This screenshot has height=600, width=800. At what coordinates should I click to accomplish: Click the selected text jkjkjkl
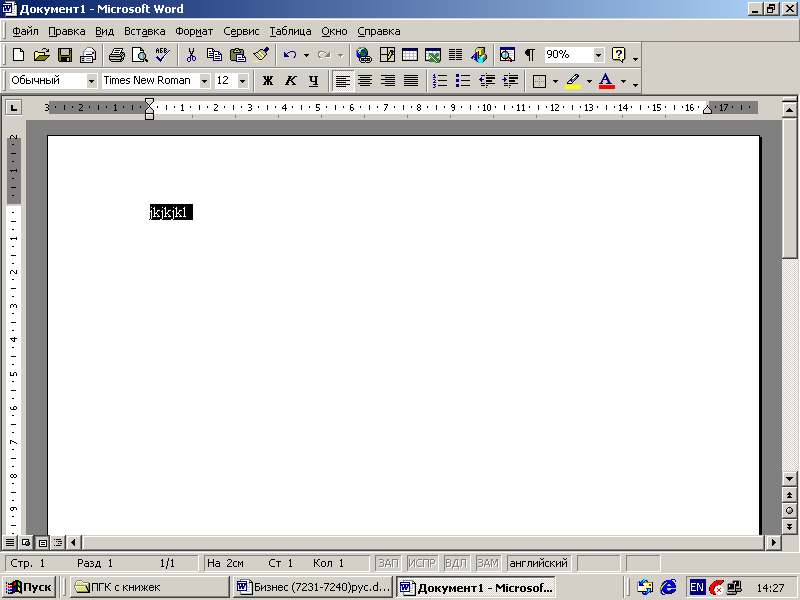[x=171, y=212]
